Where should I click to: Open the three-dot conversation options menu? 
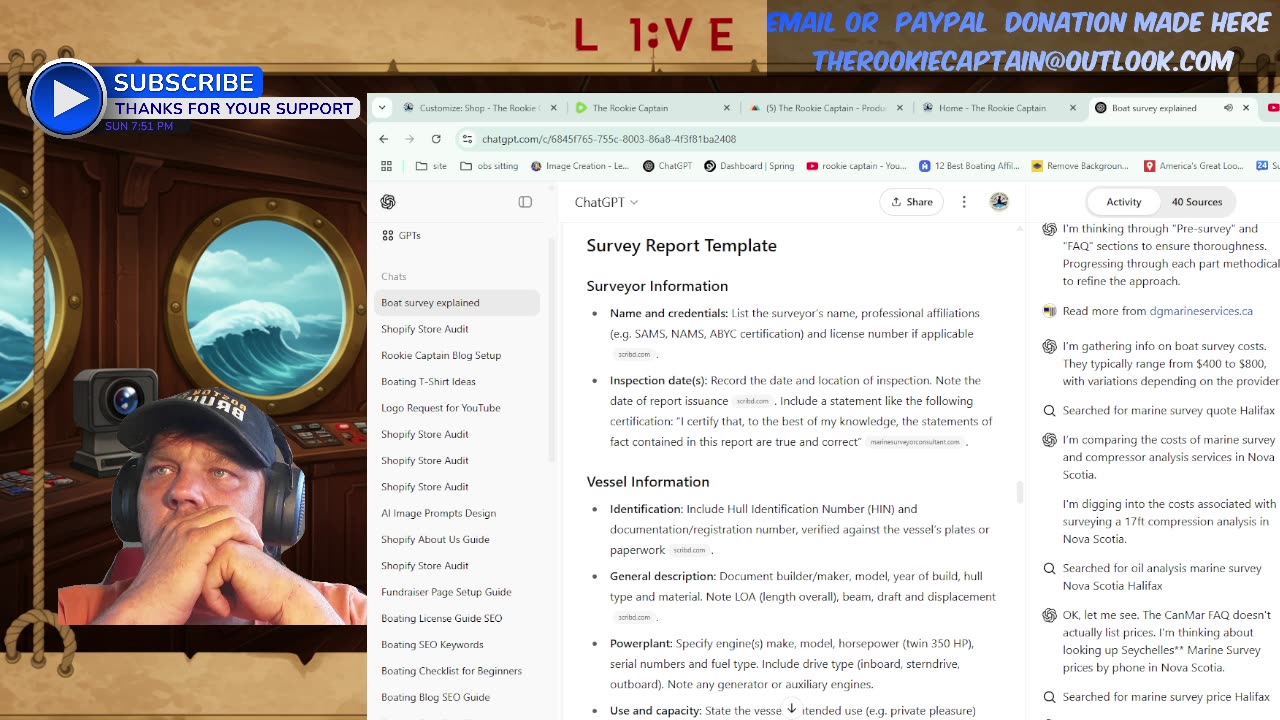pyautogui.click(x=964, y=202)
